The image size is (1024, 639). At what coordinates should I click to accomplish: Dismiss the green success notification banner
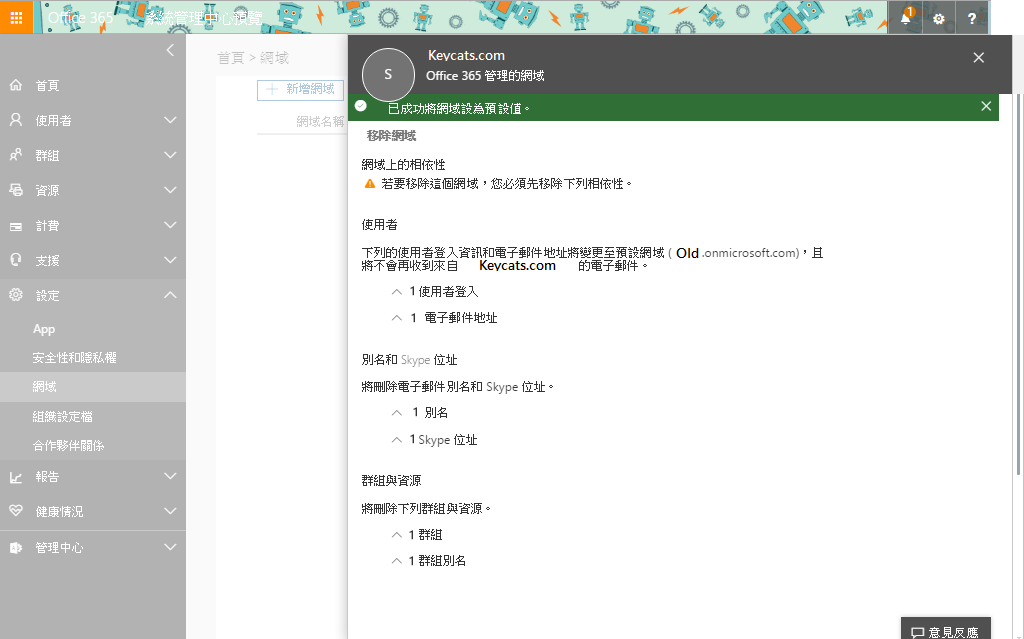coord(986,106)
